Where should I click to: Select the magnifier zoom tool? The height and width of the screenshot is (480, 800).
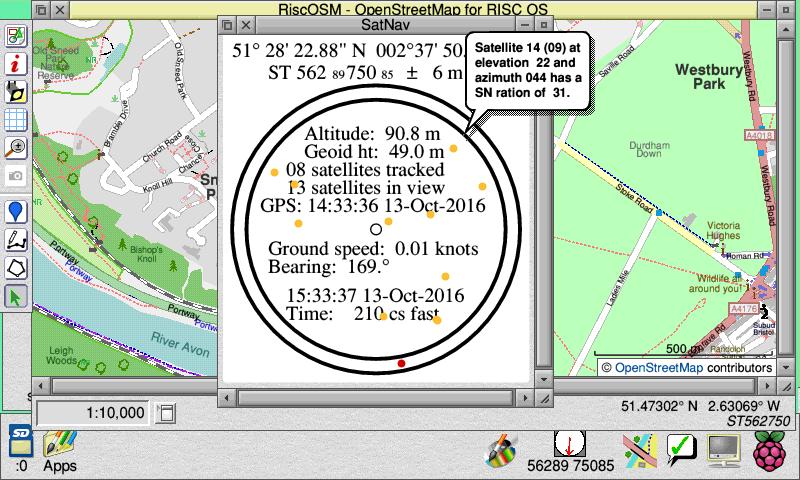16,148
